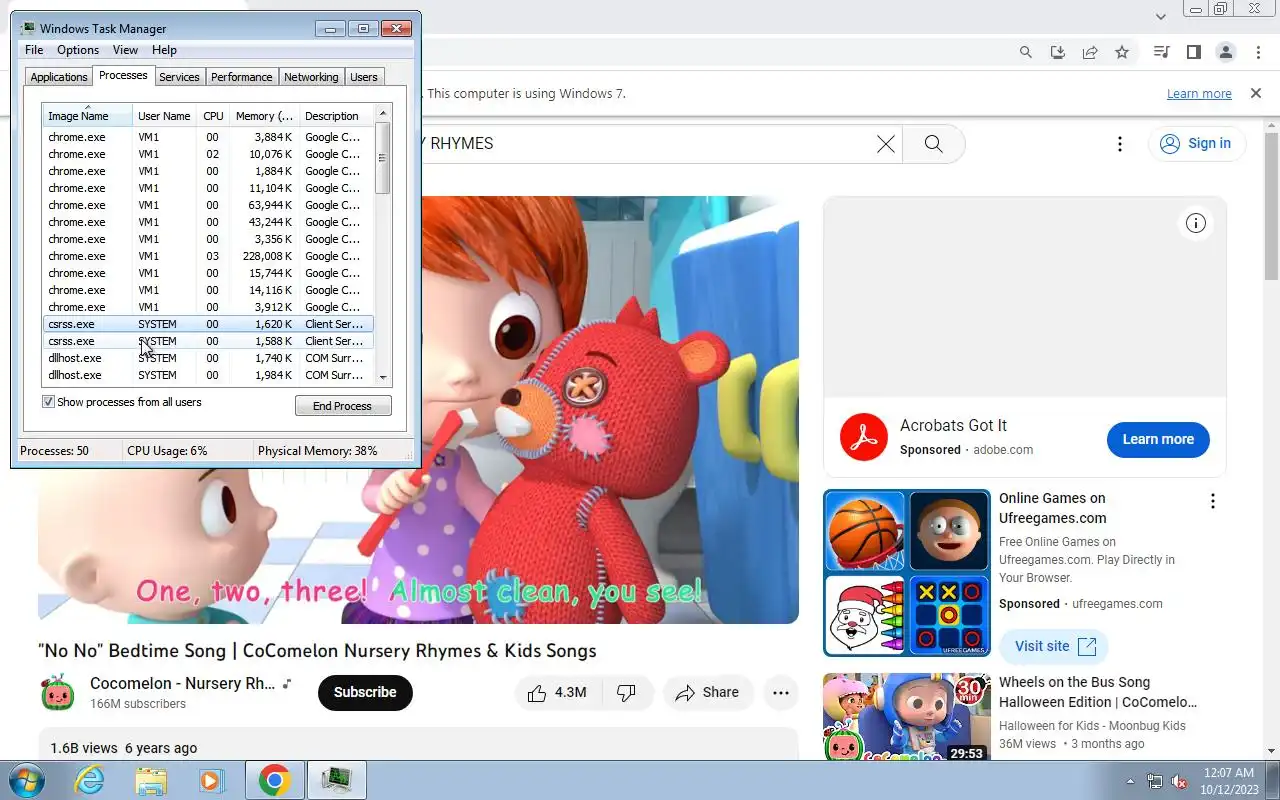
Task: Switch to Chrome in the taskbar
Action: point(274,780)
